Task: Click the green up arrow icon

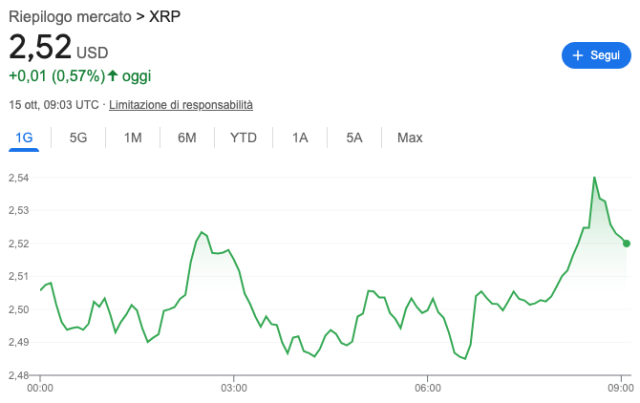Action: tap(113, 76)
